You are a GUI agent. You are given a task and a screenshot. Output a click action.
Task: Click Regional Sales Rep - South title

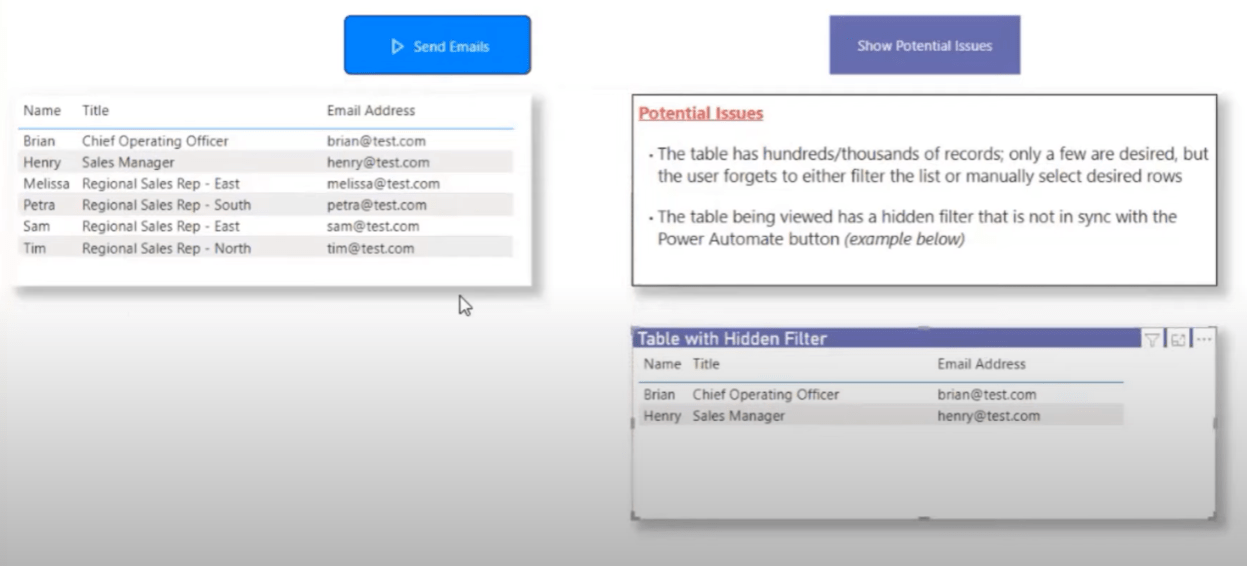click(x=166, y=205)
